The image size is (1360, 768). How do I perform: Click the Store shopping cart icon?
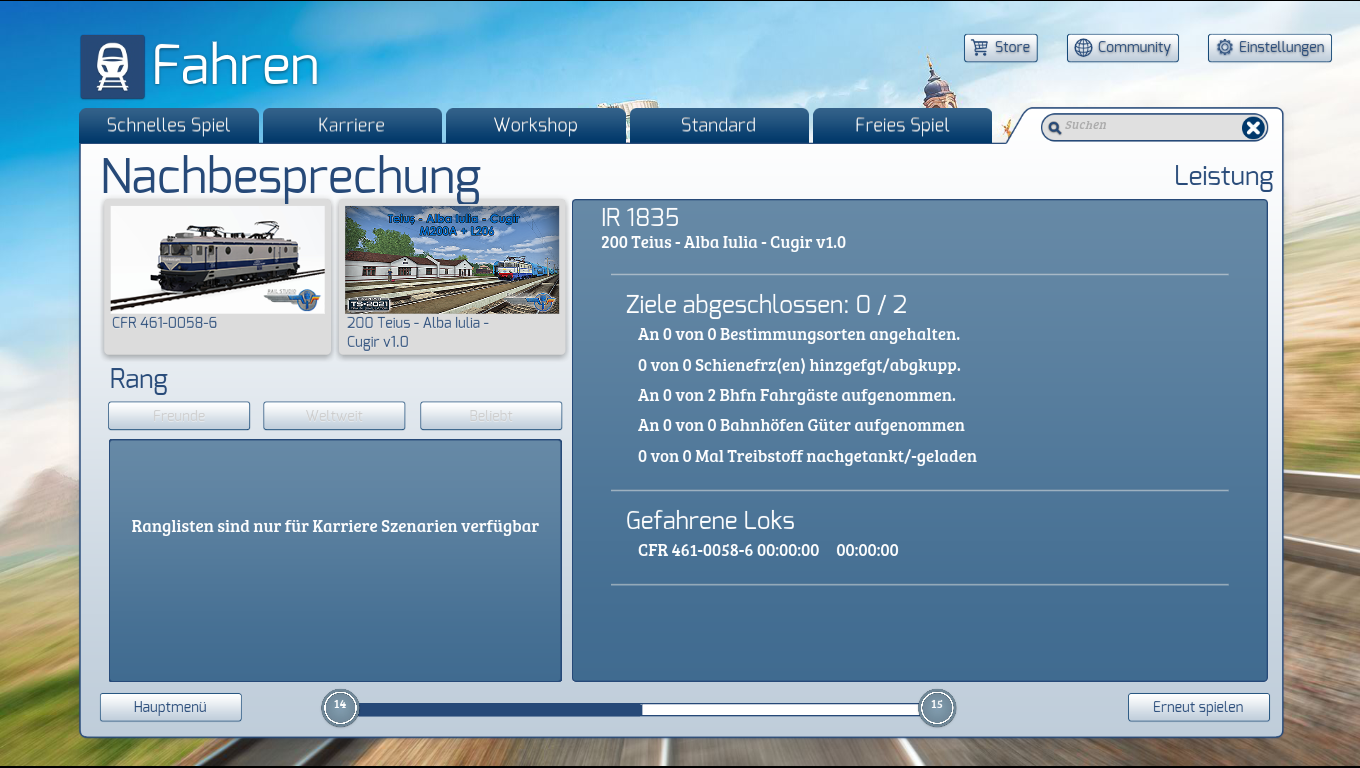980,48
